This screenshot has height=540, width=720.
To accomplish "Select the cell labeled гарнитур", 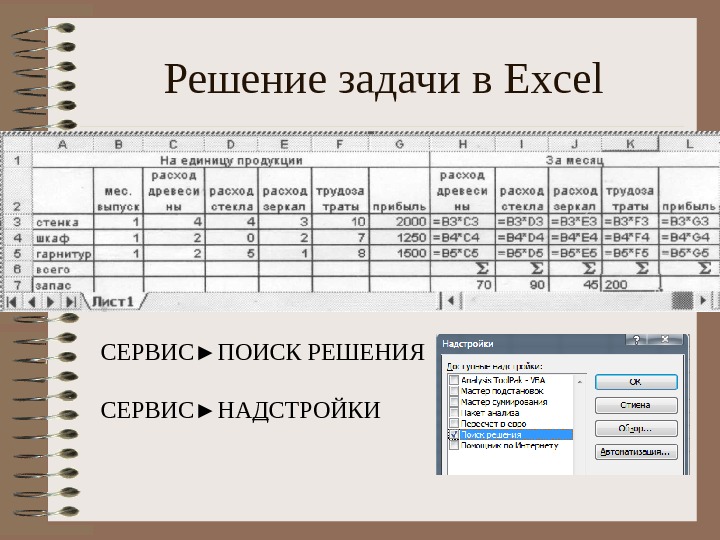I will [x=62, y=253].
